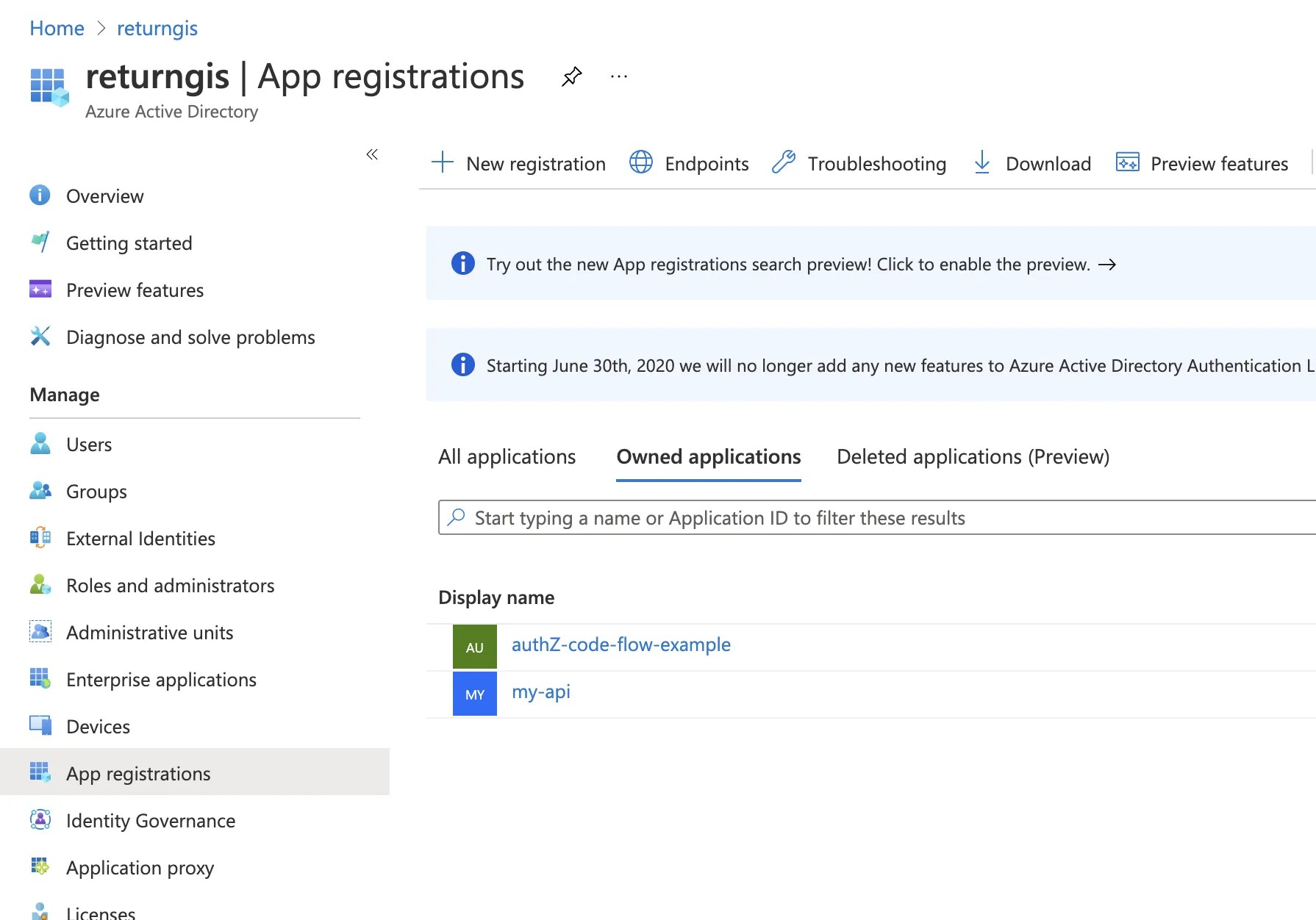
Task: Click the returngis breadcrumb link
Action: (x=157, y=28)
